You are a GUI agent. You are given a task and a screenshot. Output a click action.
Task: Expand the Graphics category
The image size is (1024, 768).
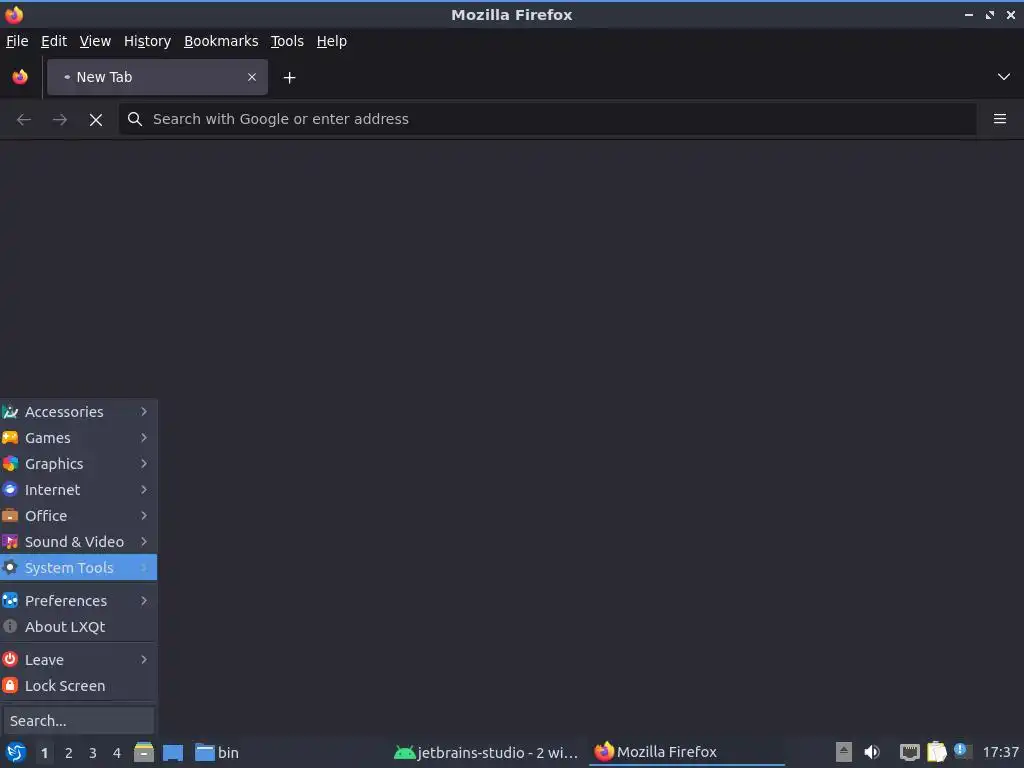click(x=78, y=464)
